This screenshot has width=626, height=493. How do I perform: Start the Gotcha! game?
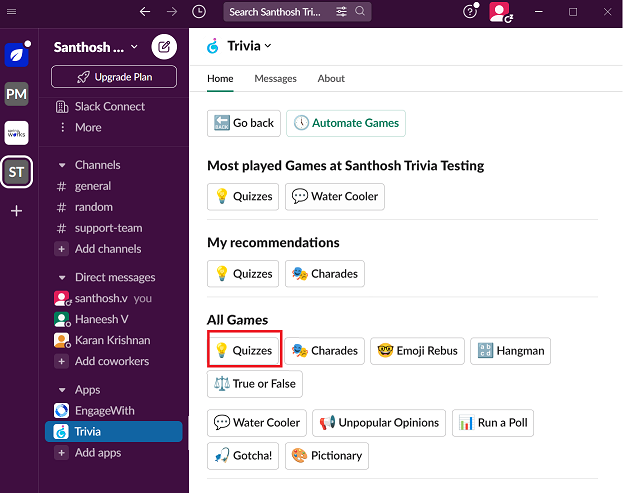point(243,456)
